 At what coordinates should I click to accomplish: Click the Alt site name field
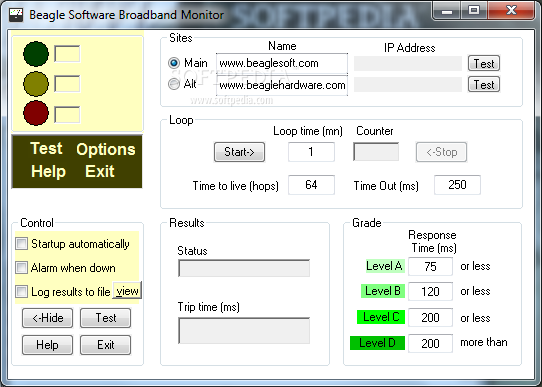tap(282, 85)
